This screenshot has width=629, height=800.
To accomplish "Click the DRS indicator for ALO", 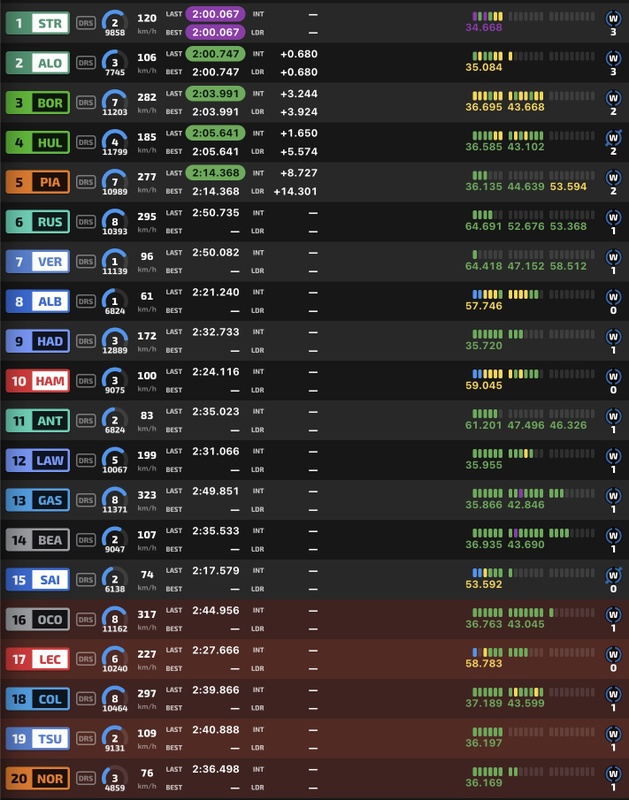I will (x=85, y=62).
